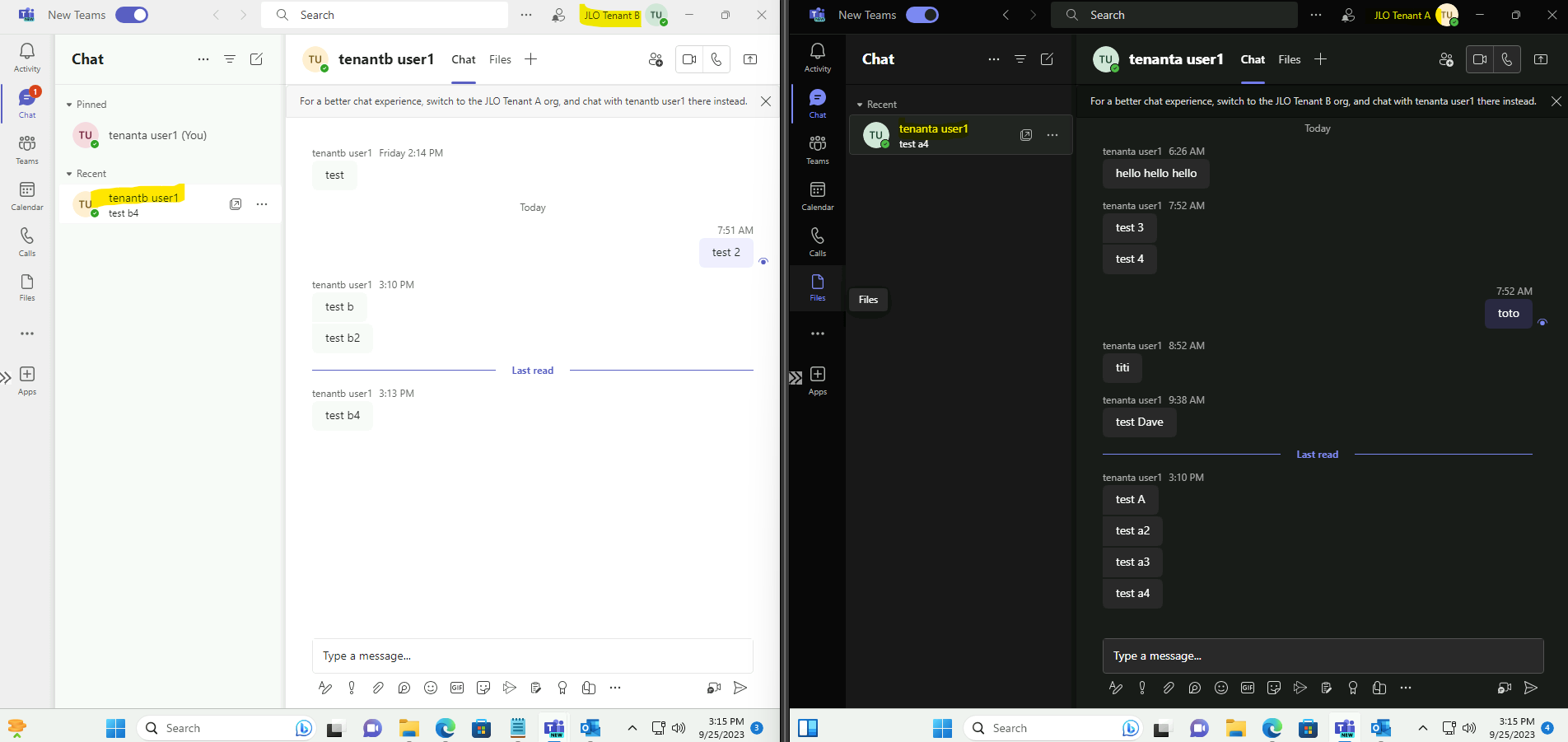Collapse Recent section in left window
The width and height of the screenshot is (1568, 742).
69,174
